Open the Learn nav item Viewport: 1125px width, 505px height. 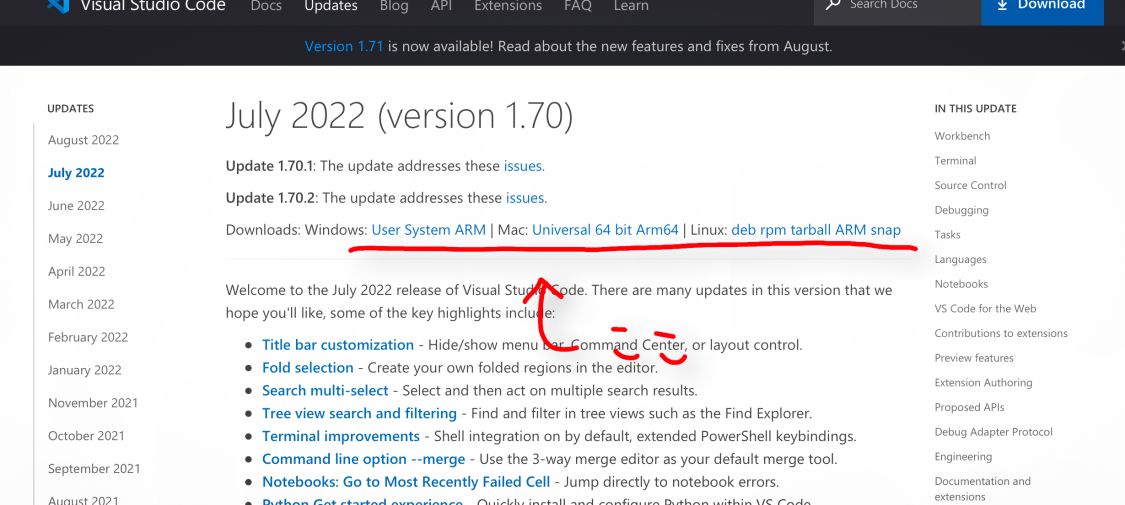pos(631,6)
